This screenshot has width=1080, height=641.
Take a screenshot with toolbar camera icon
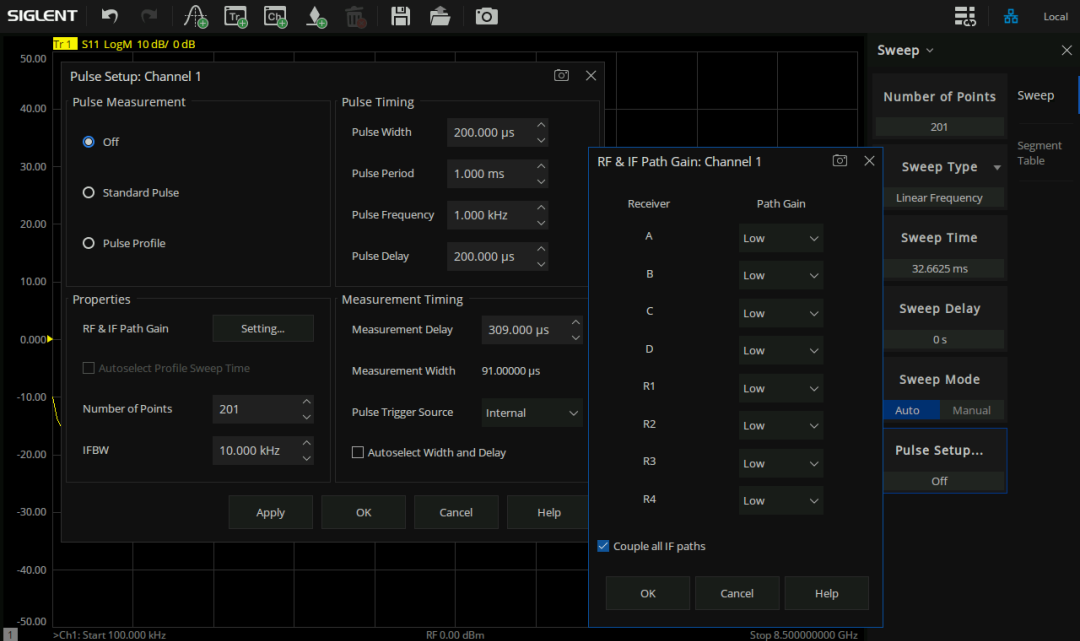point(486,16)
